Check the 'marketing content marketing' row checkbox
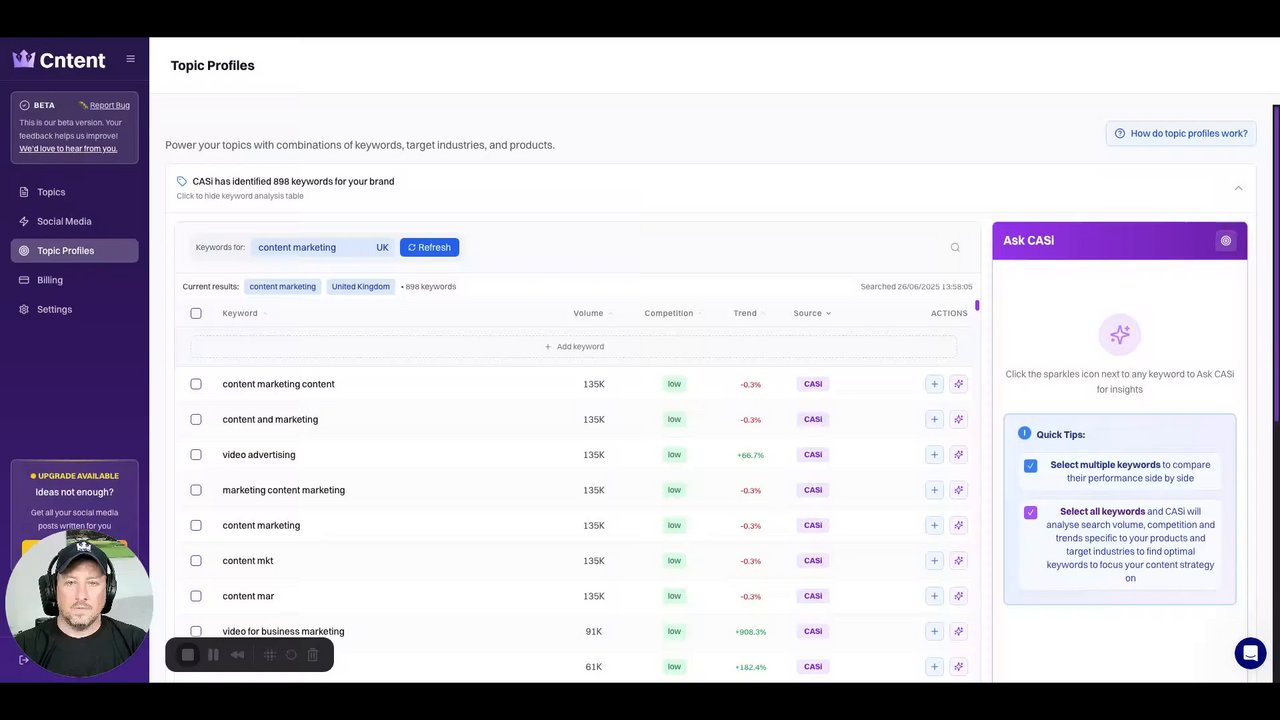The height and width of the screenshot is (720, 1280). pyautogui.click(x=196, y=490)
